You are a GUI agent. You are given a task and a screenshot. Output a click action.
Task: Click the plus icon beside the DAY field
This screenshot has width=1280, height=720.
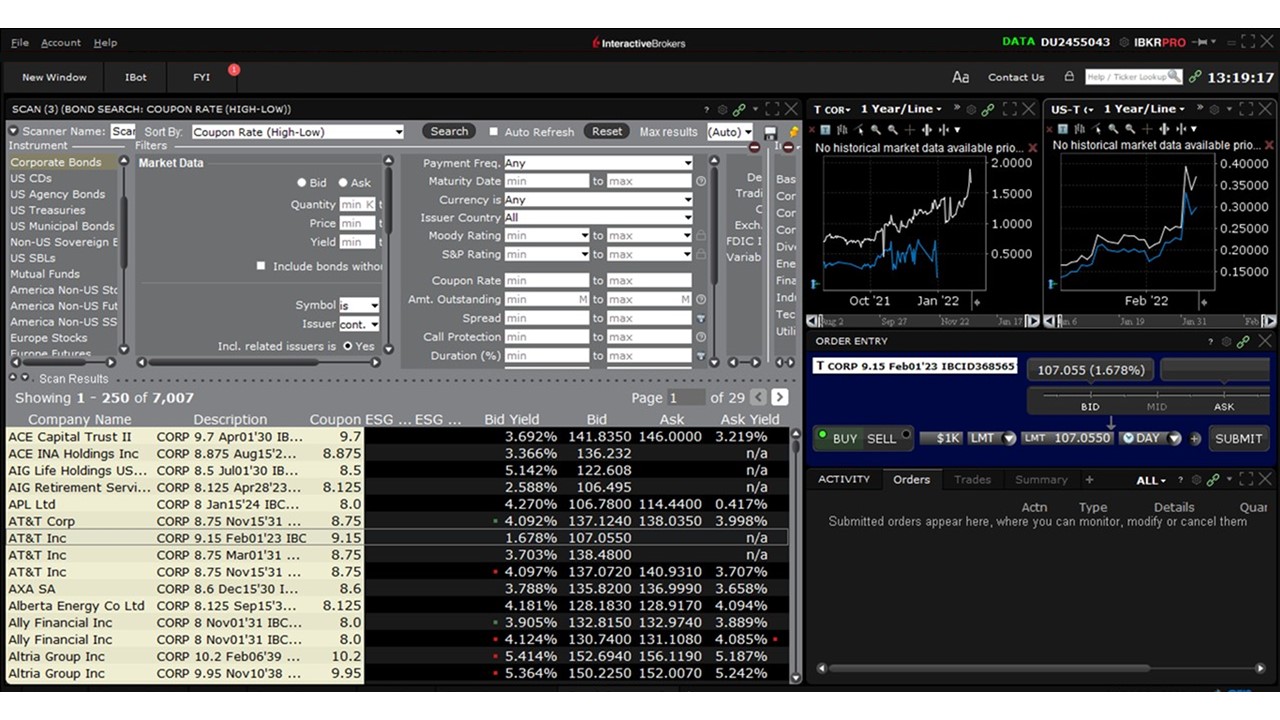coord(1195,438)
